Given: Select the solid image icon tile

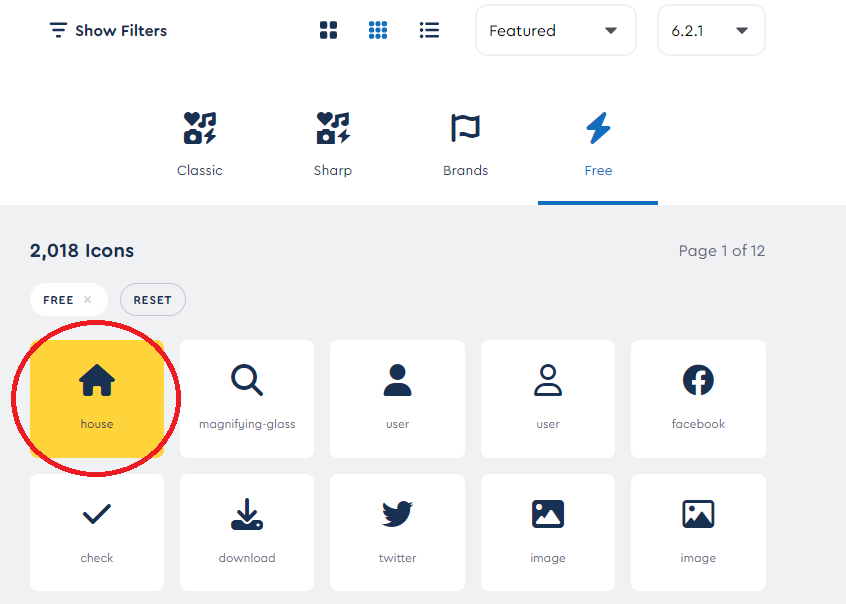Looking at the screenshot, I should pos(548,532).
